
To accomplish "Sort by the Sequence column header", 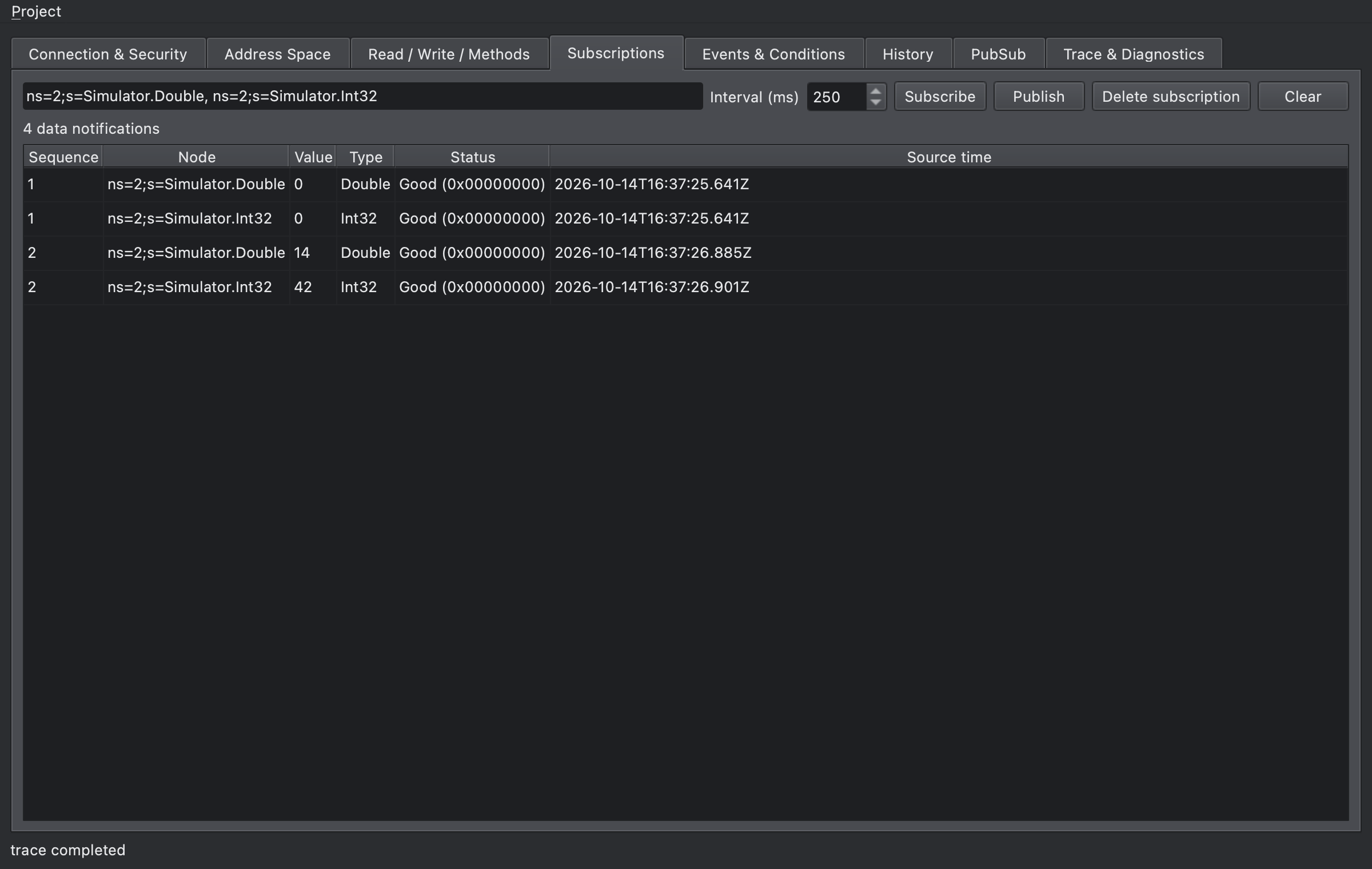I will [x=63, y=157].
